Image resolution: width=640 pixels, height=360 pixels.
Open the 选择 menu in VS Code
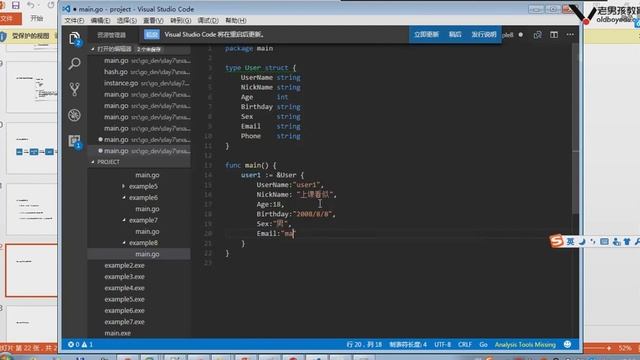tap(127, 20)
